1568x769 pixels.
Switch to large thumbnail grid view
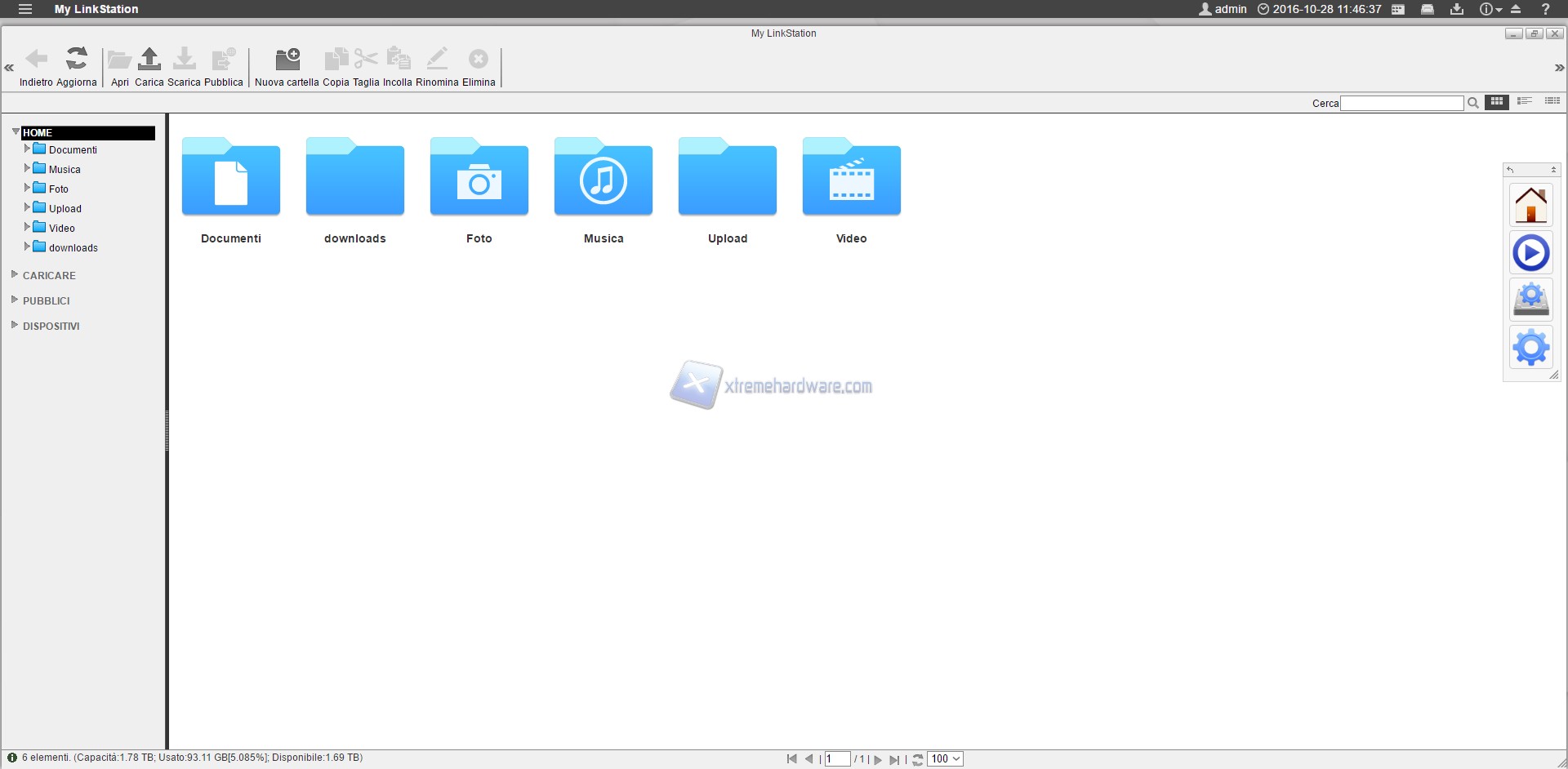coord(1497,101)
